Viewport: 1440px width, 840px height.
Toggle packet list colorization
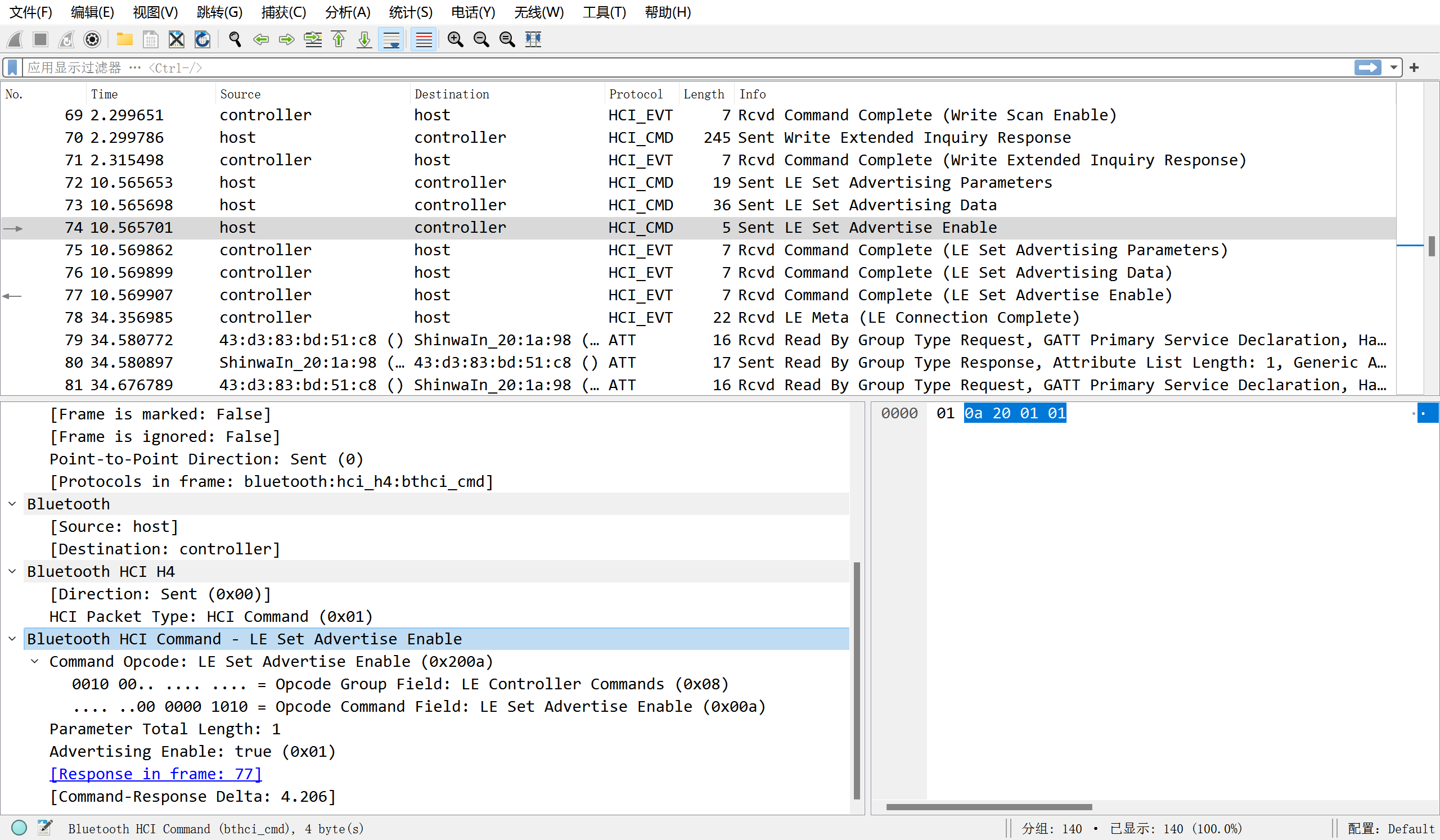click(x=424, y=39)
